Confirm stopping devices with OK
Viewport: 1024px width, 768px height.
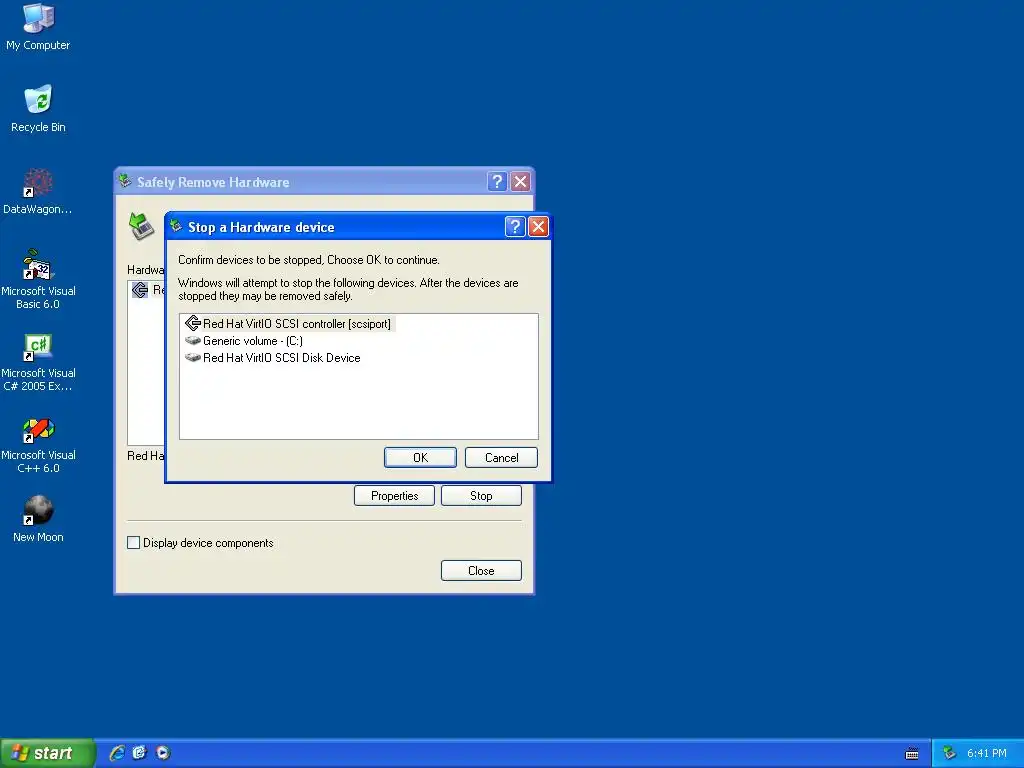421,458
